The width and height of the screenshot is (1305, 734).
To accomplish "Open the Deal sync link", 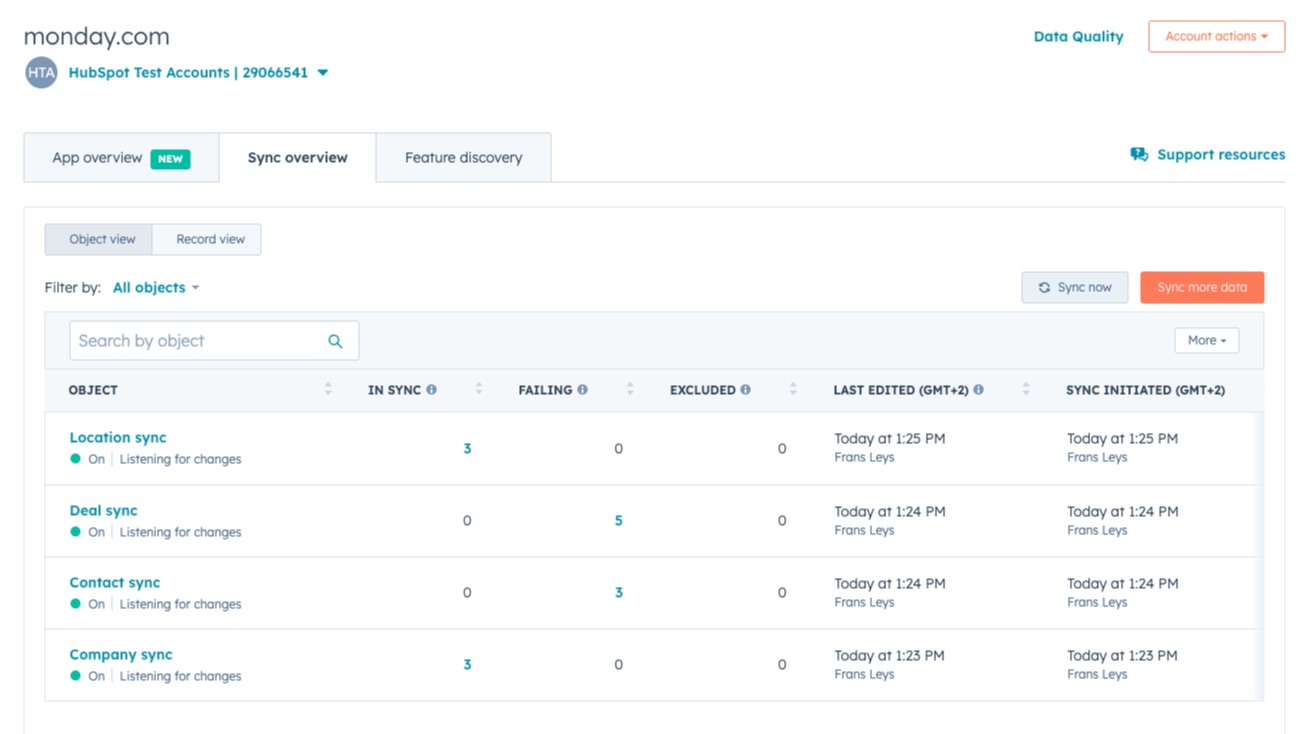I will 103,511.
